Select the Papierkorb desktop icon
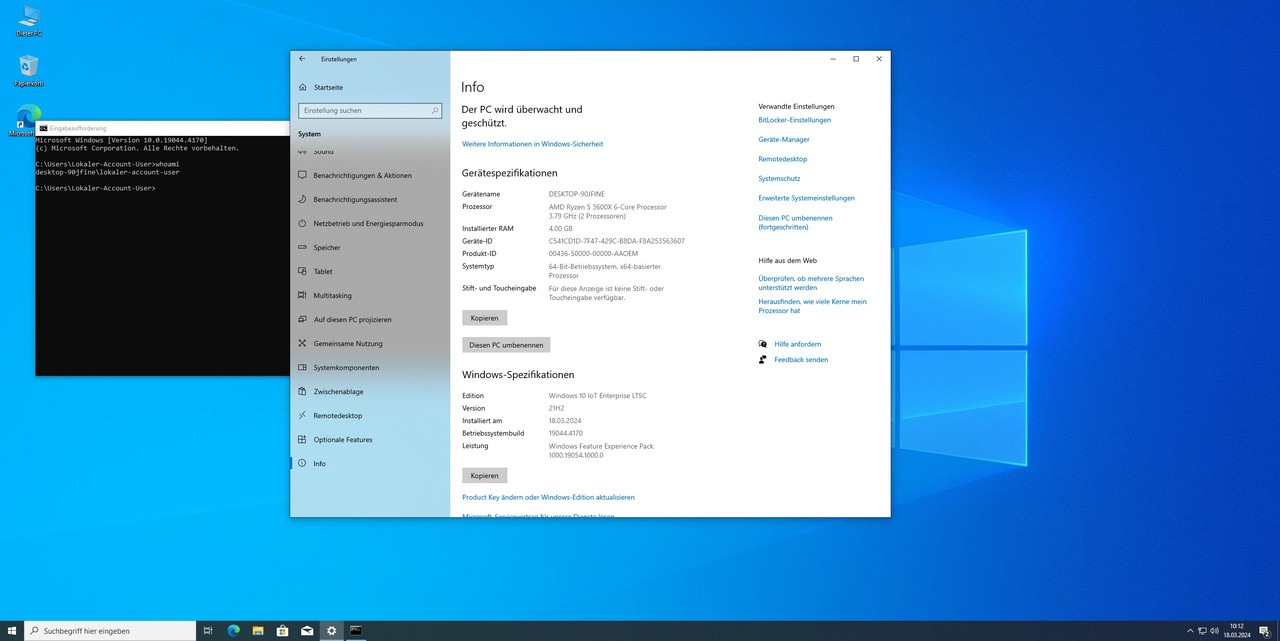The width and height of the screenshot is (1280, 641). coord(29,70)
